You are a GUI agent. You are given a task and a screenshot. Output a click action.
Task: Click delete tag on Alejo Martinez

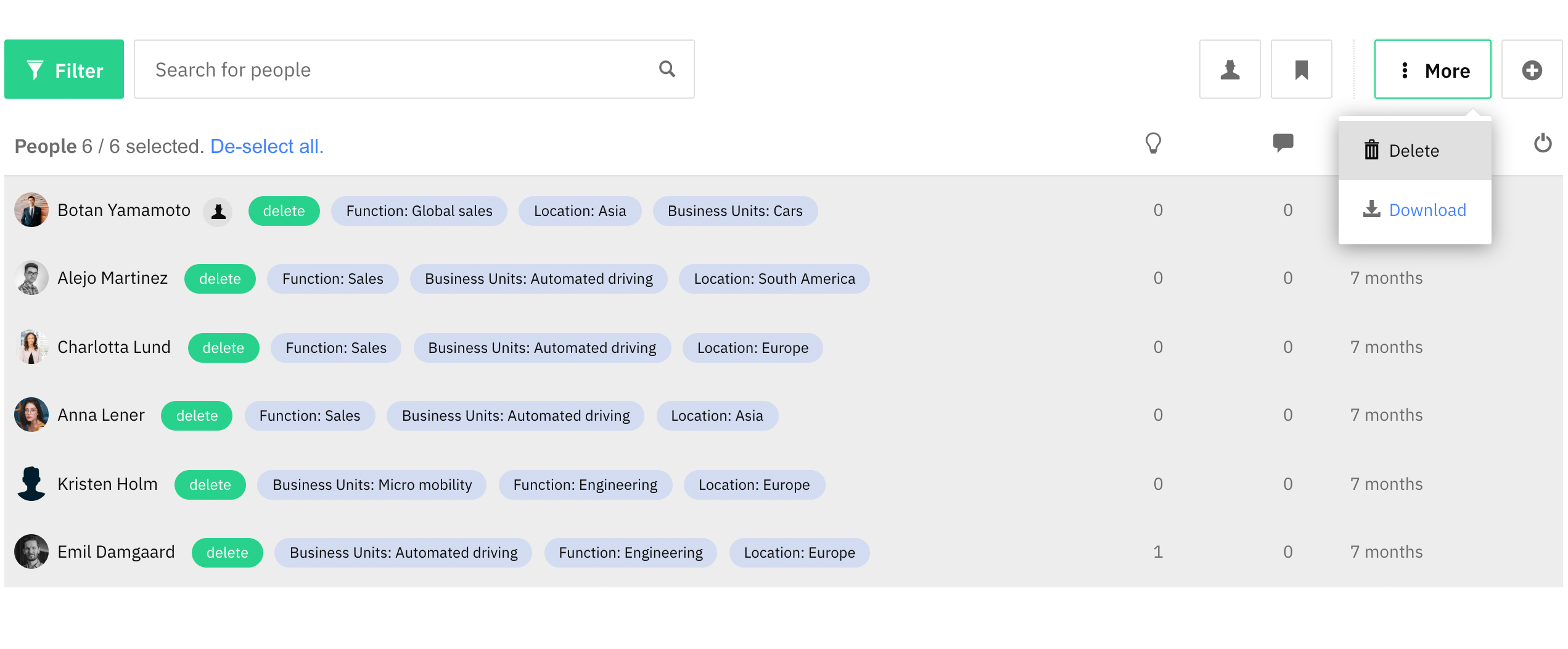220,279
